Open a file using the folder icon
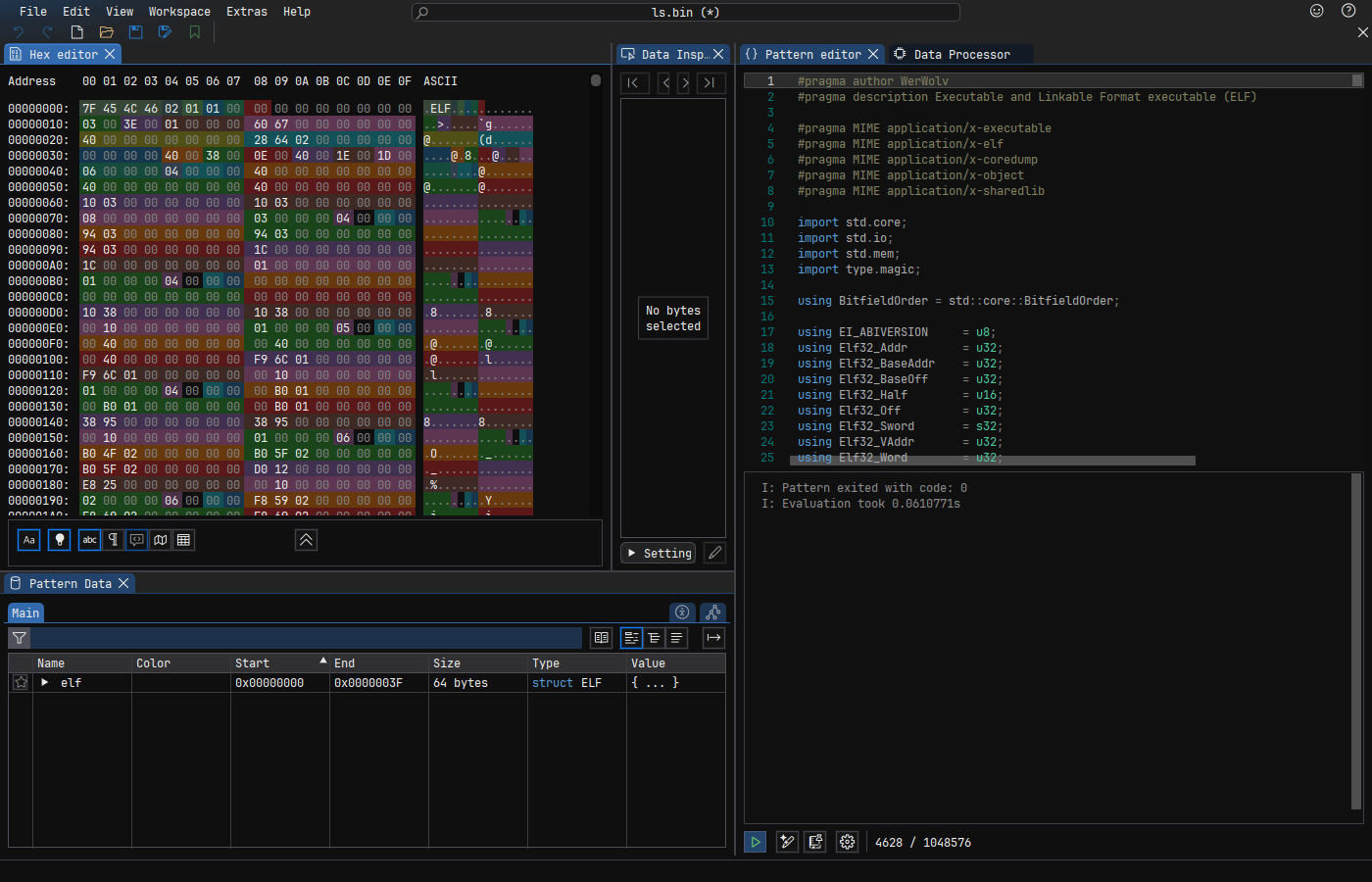 tap(107, 32)
